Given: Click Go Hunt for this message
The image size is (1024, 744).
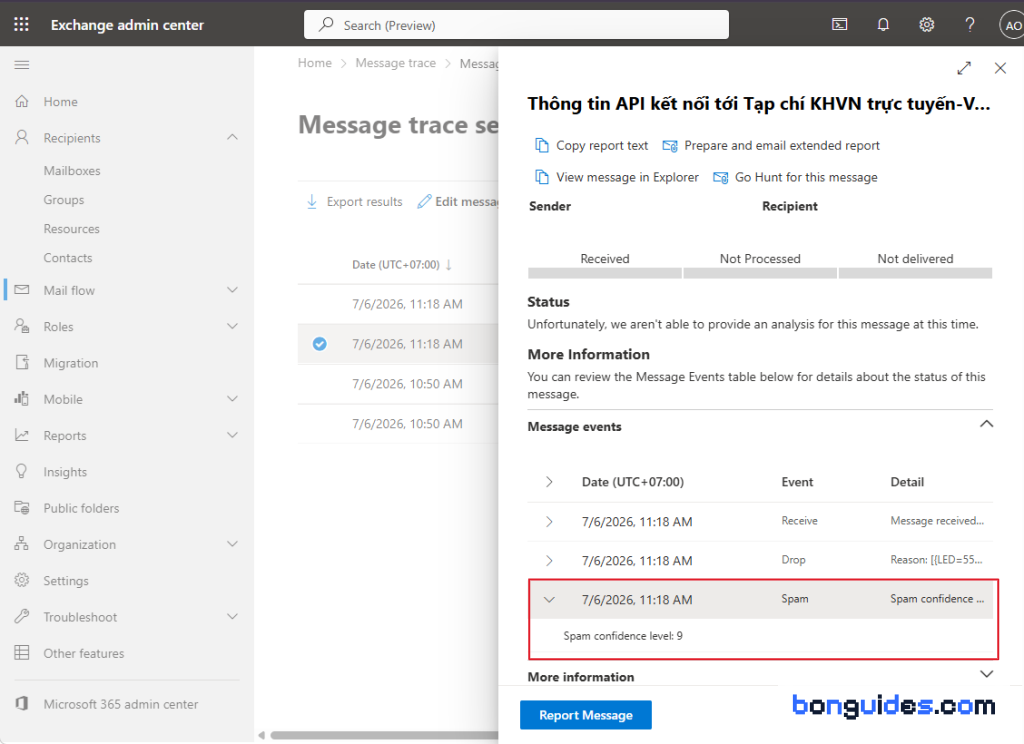Looking at the screenshot, I should pos(795,177).
